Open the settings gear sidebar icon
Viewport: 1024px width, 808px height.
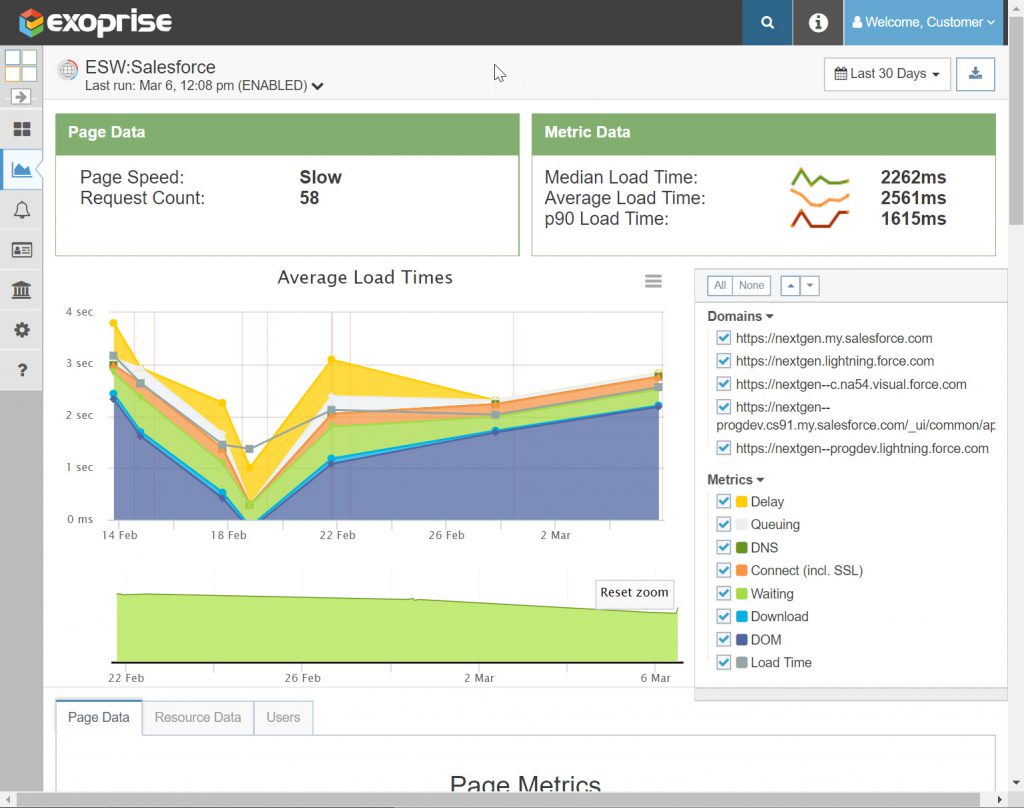point(22,330)
